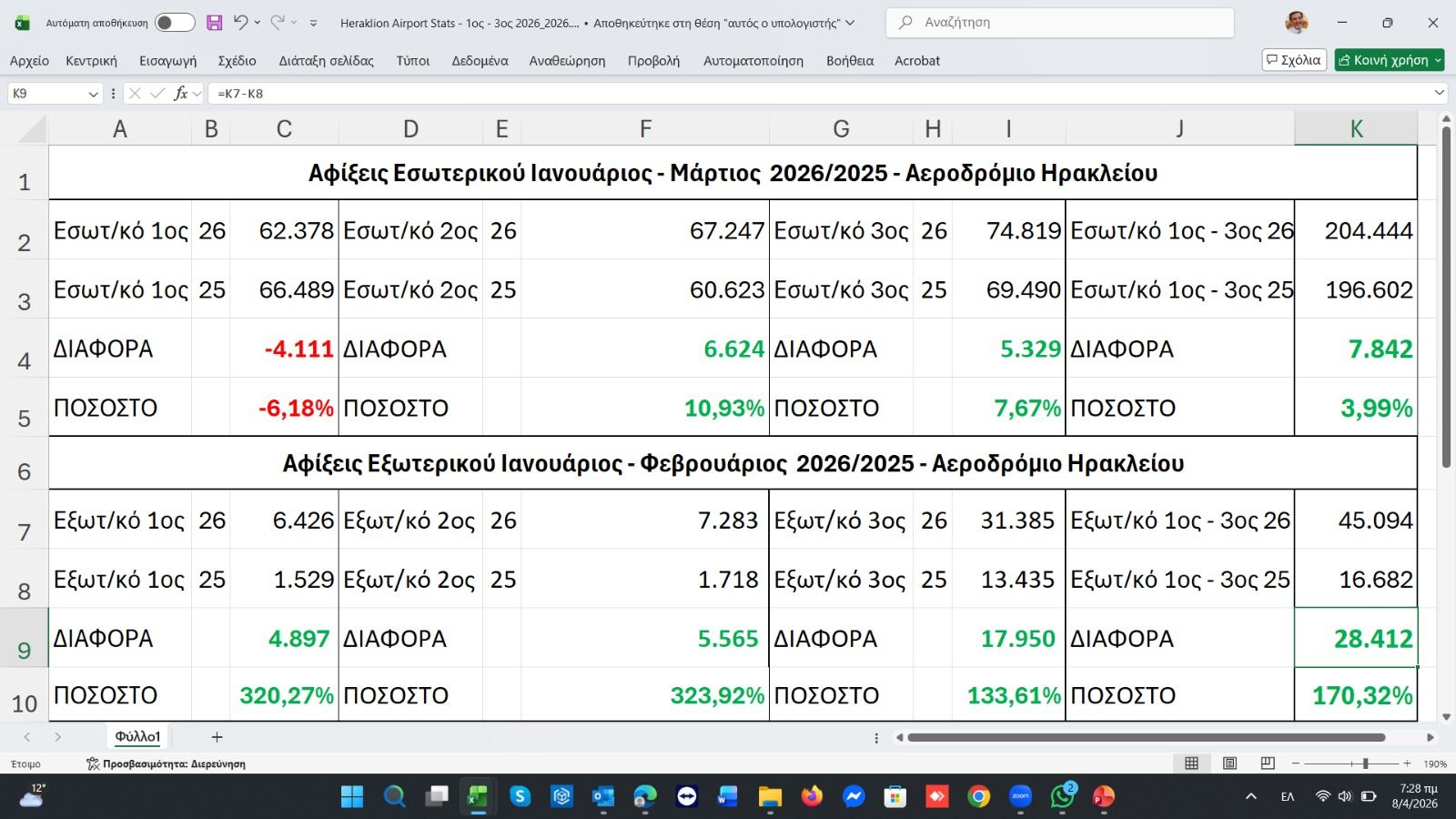Image resolution: width=1456 pixels, height=819 pixels.
Task: Click the zoom in plus icon
Action: point(1407,763)
